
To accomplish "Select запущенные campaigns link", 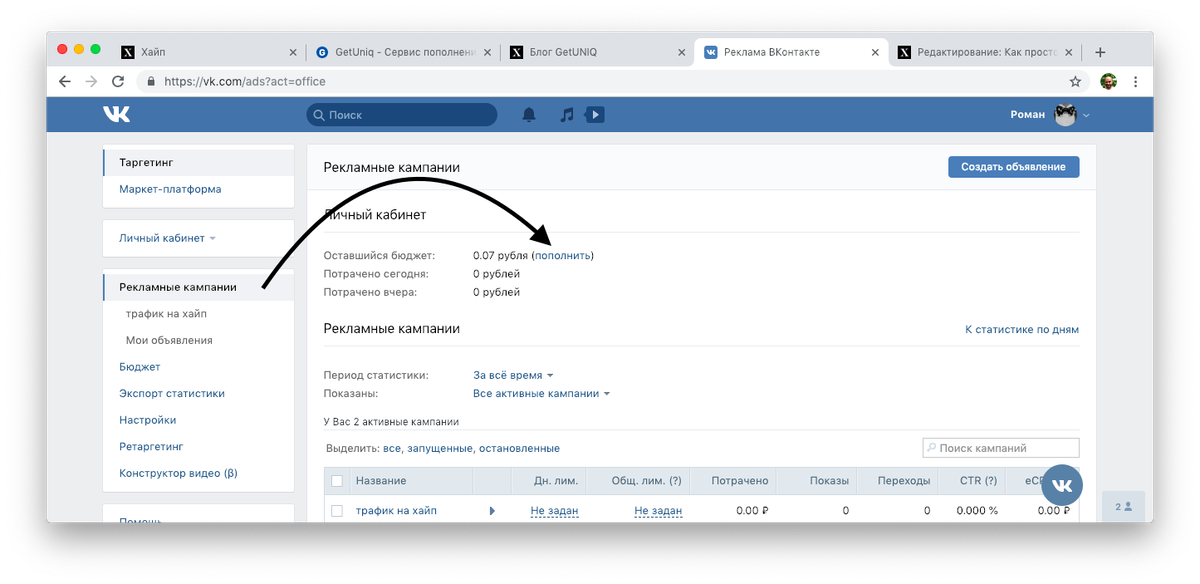I will (439, 448).
